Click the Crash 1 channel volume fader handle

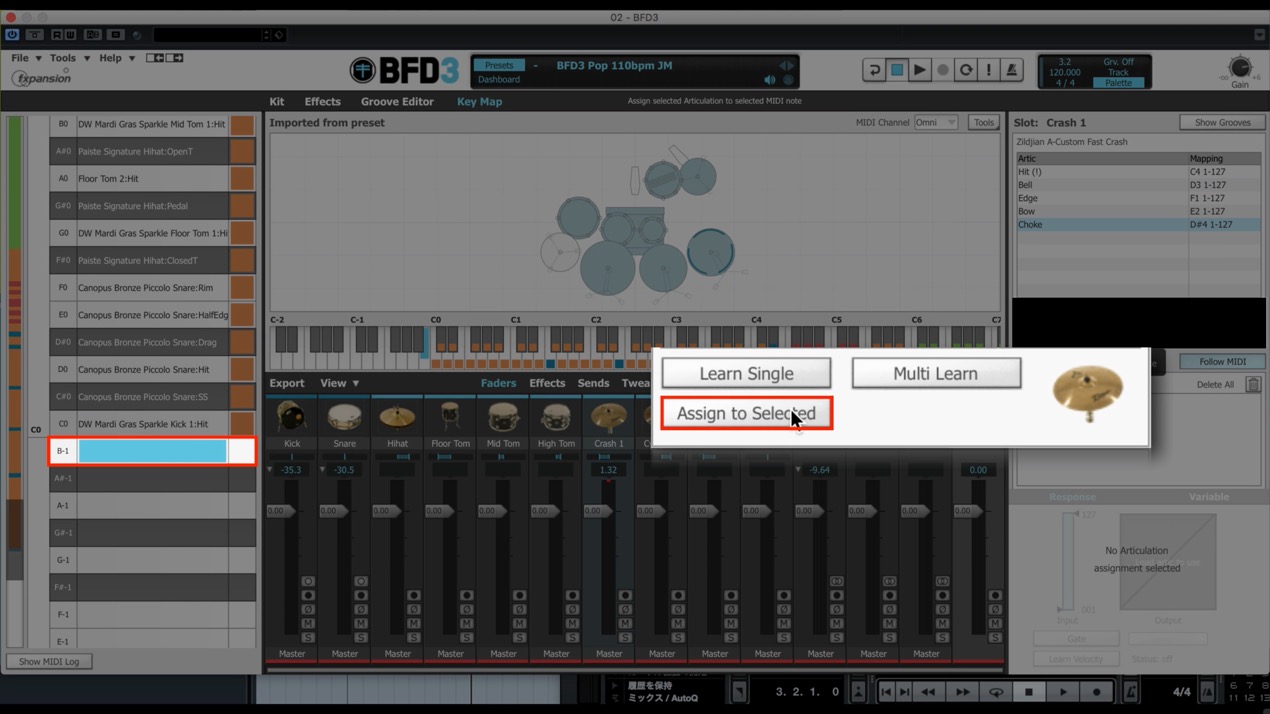tap(598, 511)
